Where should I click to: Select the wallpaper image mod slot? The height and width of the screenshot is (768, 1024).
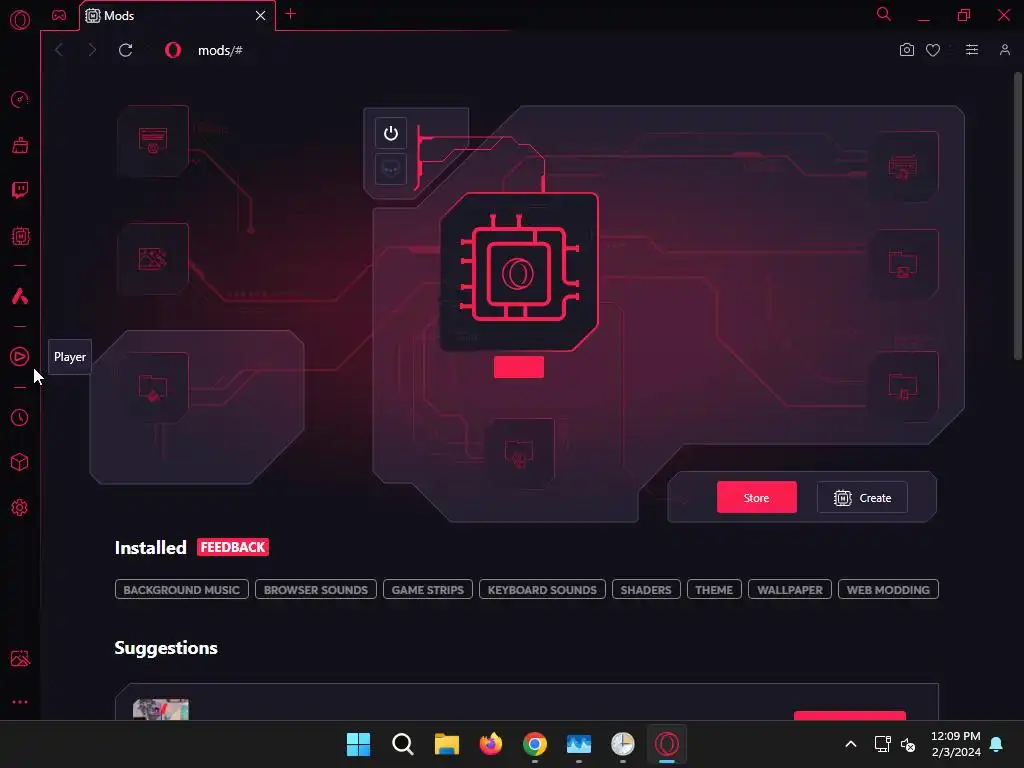153,259
